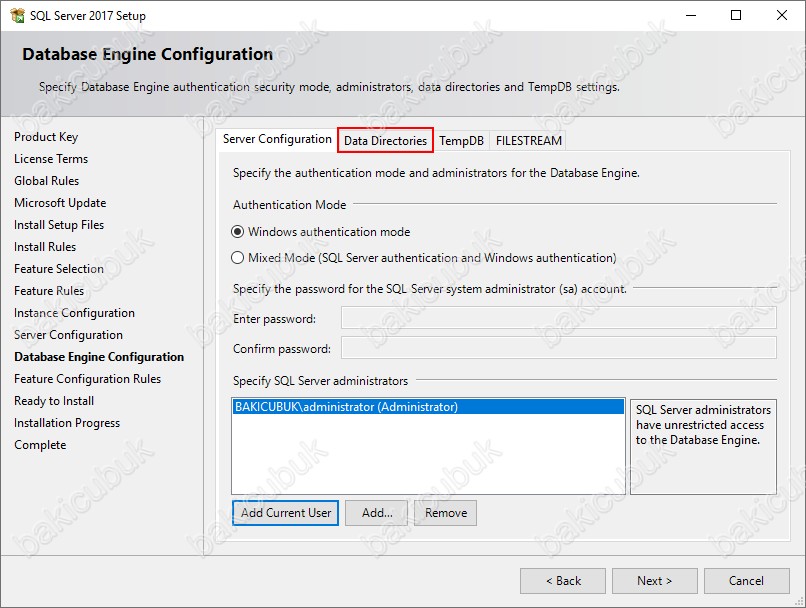
Task: Click Ready to Install step
Action: tap(54, 401)
